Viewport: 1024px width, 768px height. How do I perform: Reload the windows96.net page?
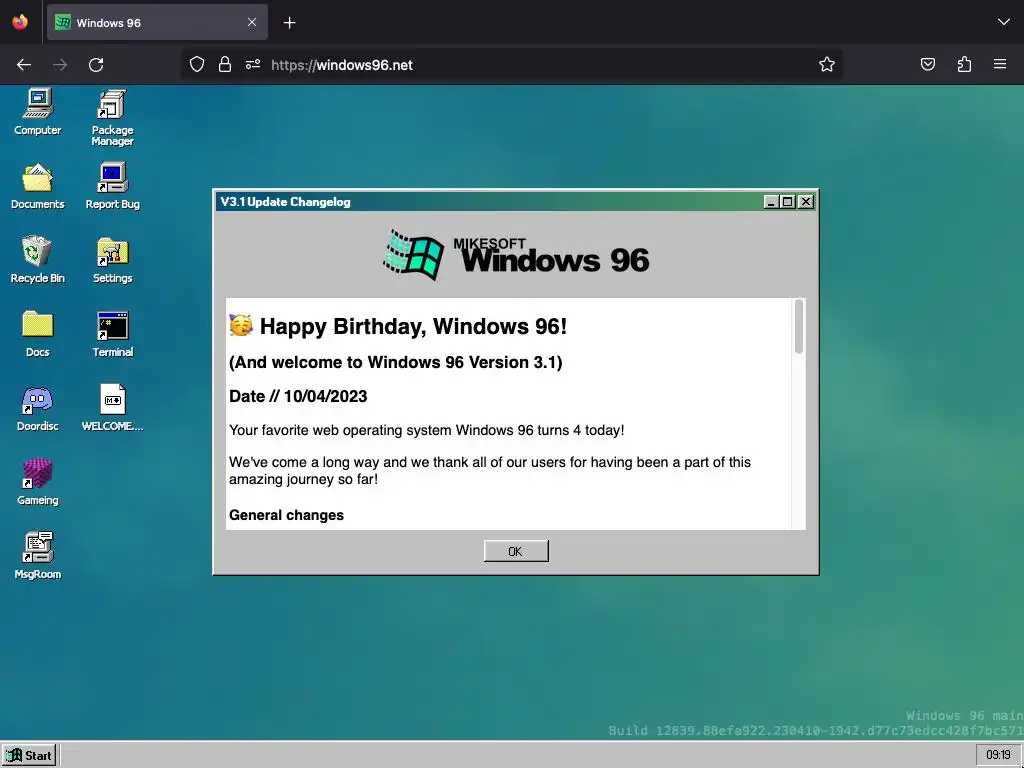[96, 65]
